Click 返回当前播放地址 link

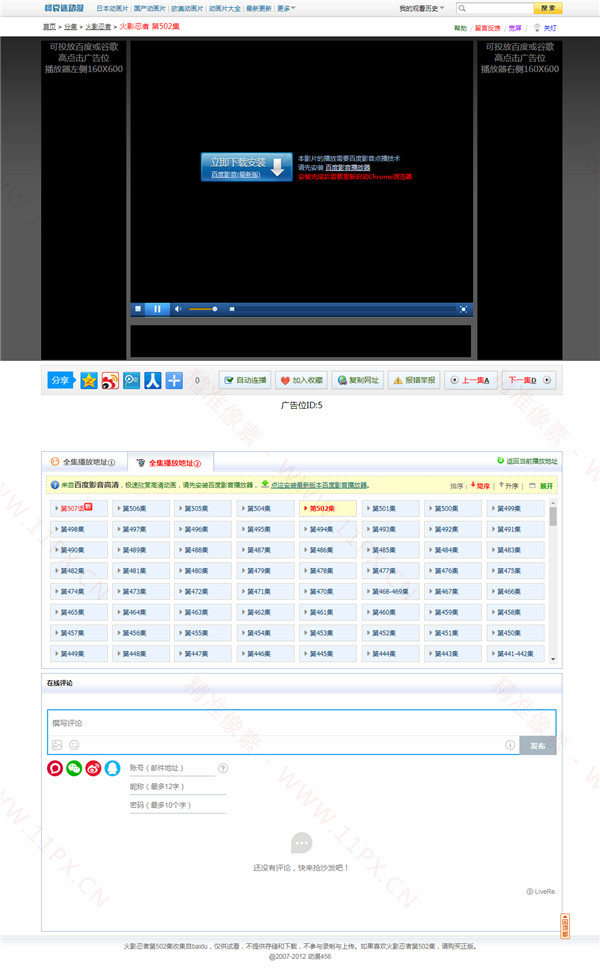tap(527, 461)
